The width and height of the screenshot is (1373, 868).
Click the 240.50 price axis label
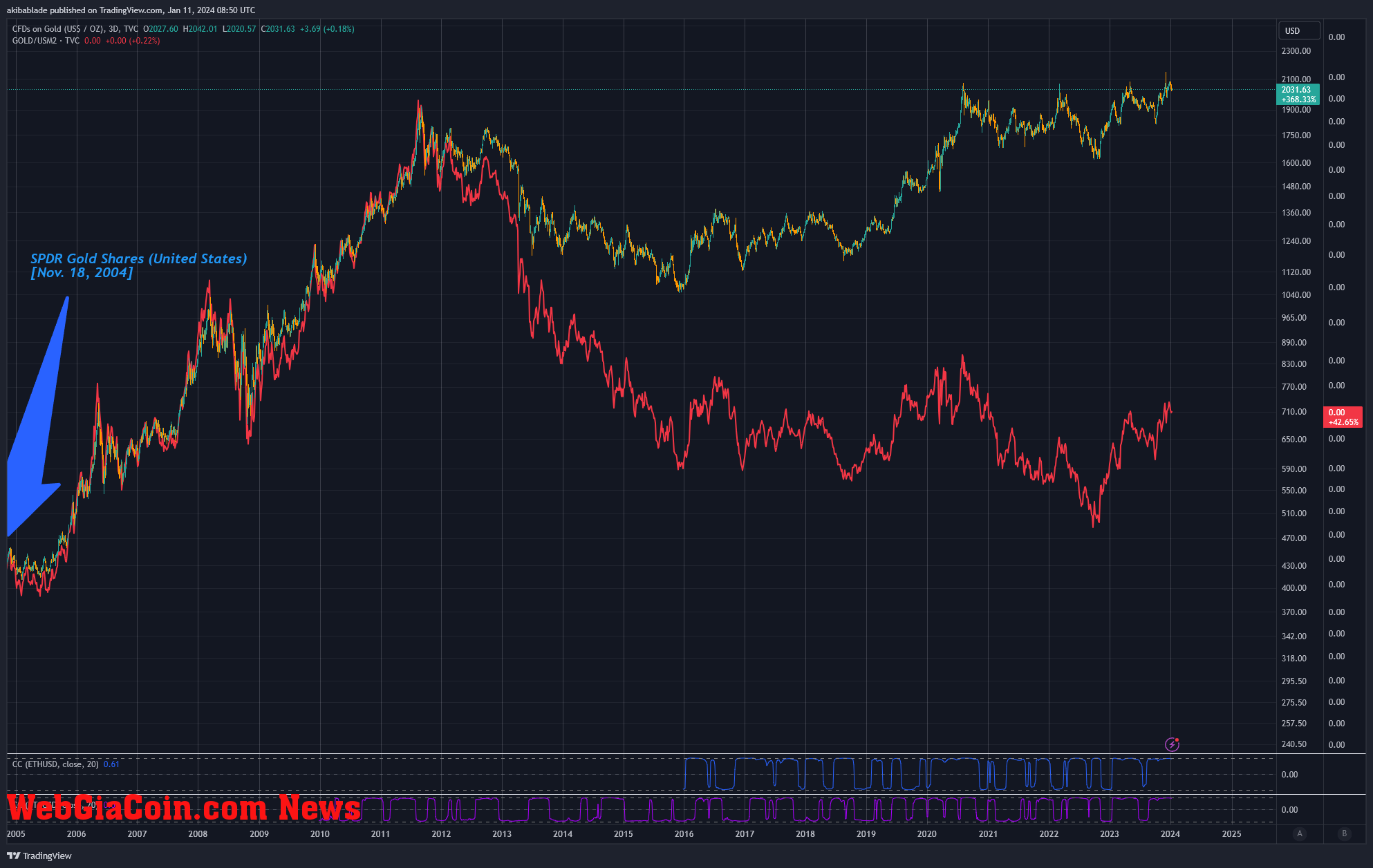coord(1294,744)
